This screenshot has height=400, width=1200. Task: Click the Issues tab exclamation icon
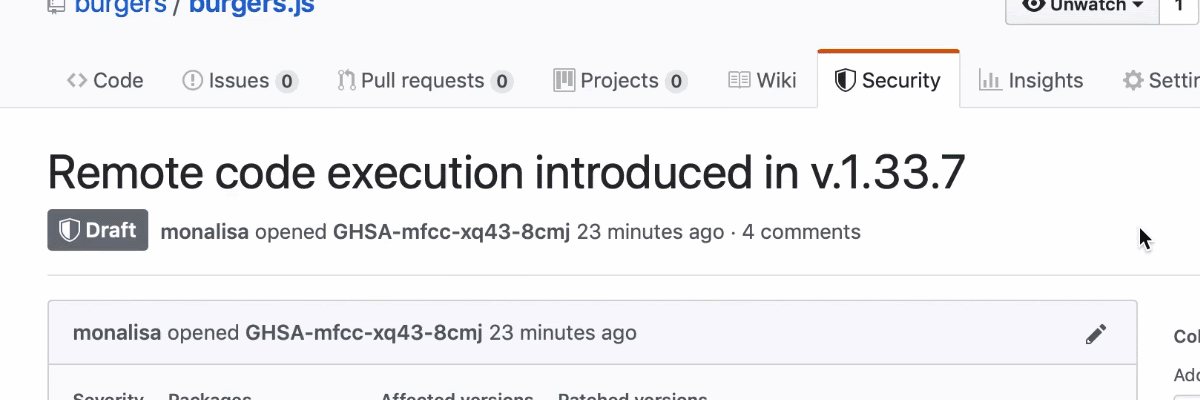tap(192, 81)
